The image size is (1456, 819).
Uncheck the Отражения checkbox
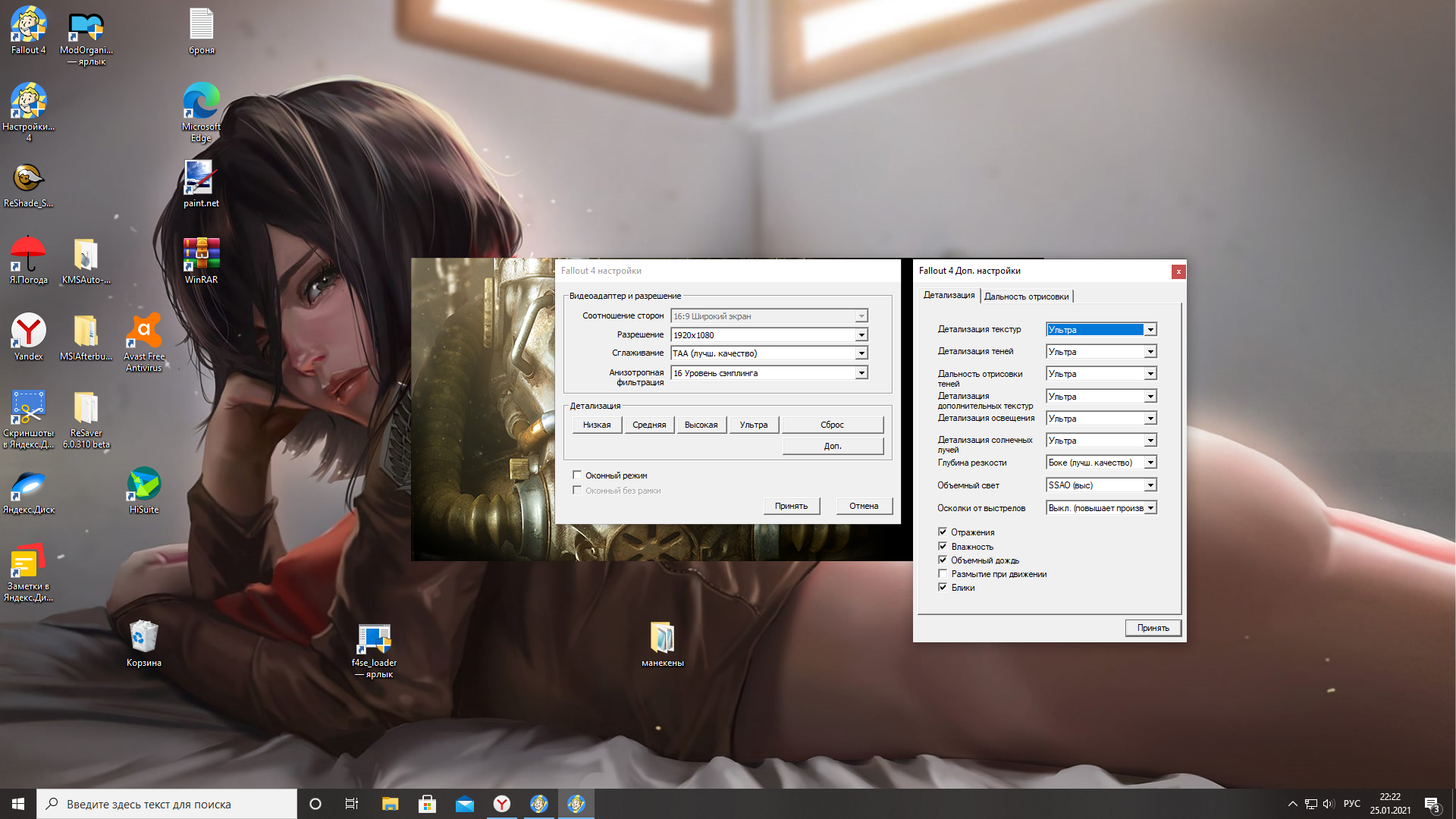[943, 532]
